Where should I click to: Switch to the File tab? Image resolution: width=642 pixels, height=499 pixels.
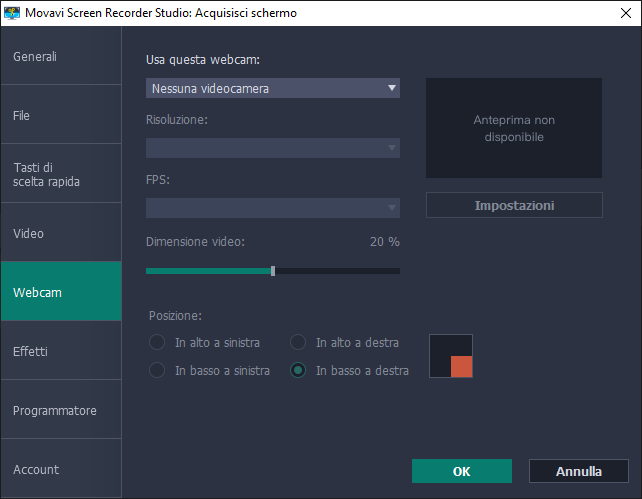pyautogui.click(x=60, y=115)
